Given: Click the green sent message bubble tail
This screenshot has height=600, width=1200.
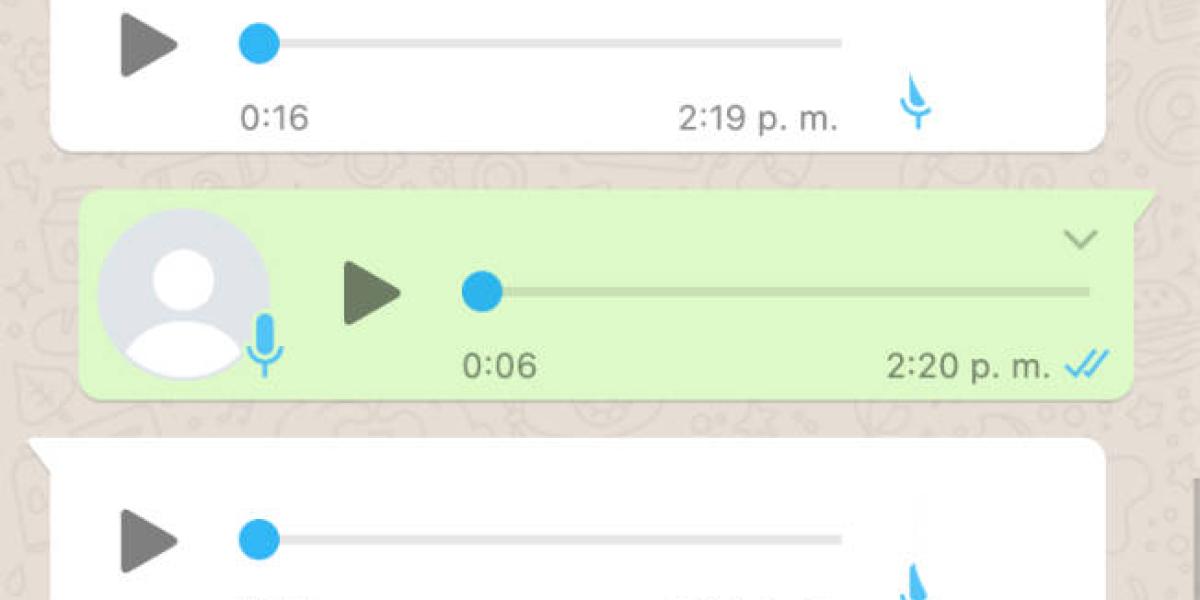Looking at the screenshot, I should click(1145, 202).
